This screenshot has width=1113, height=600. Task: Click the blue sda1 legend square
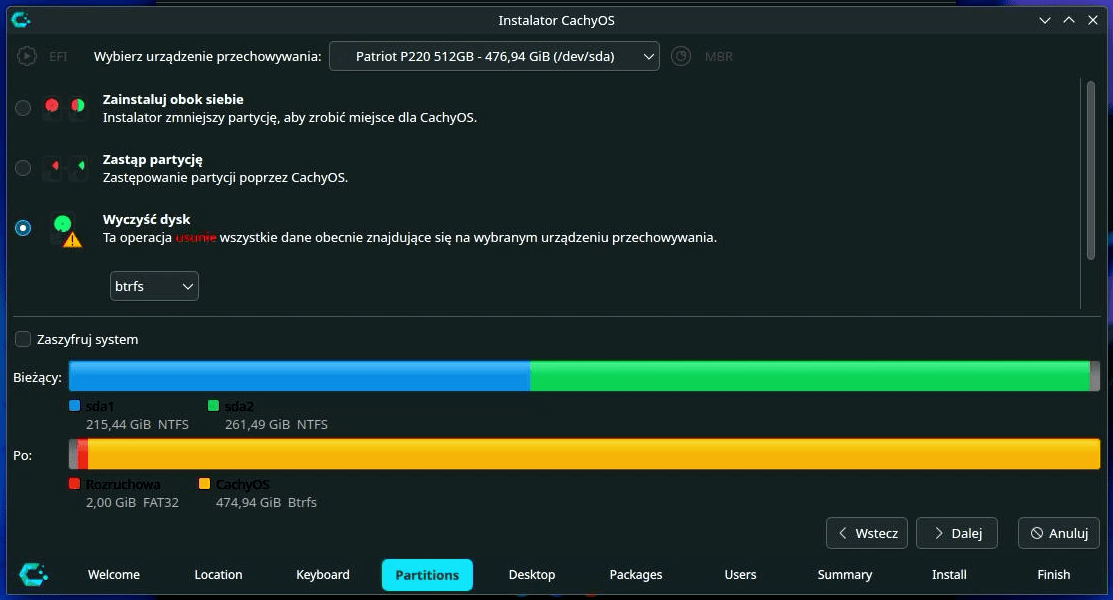pyautogui.click(x=75, y=405)
